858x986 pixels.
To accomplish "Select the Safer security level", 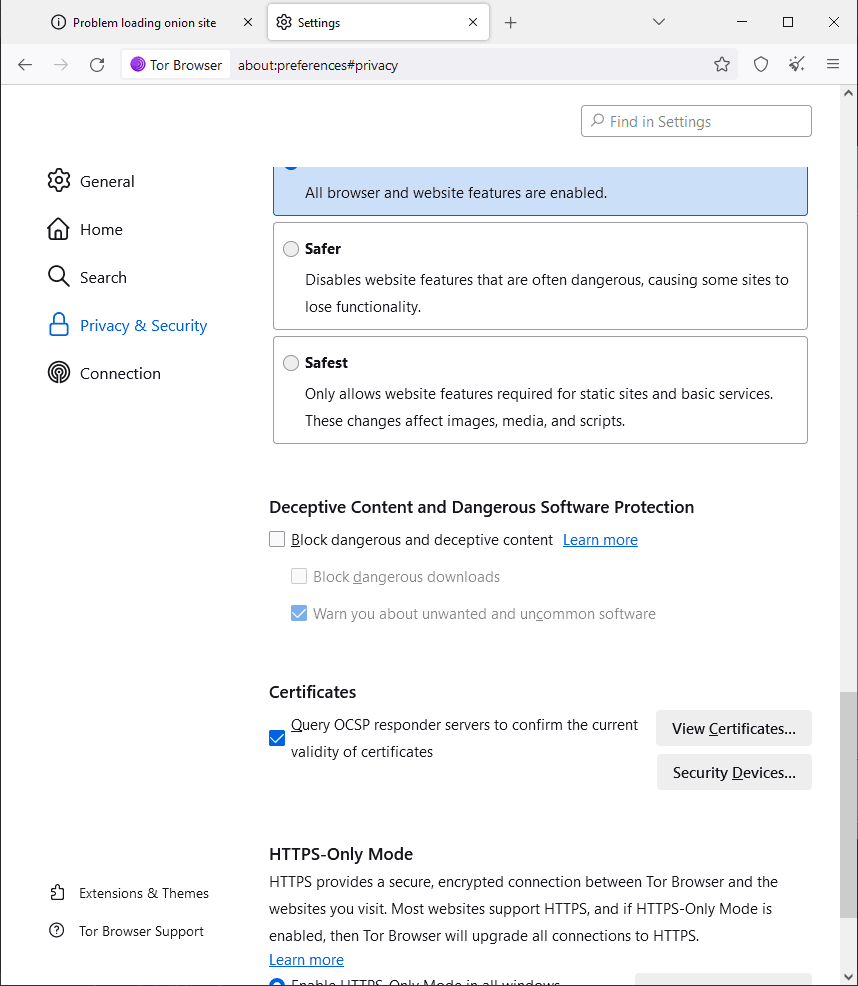I will [x=291, y=249].
